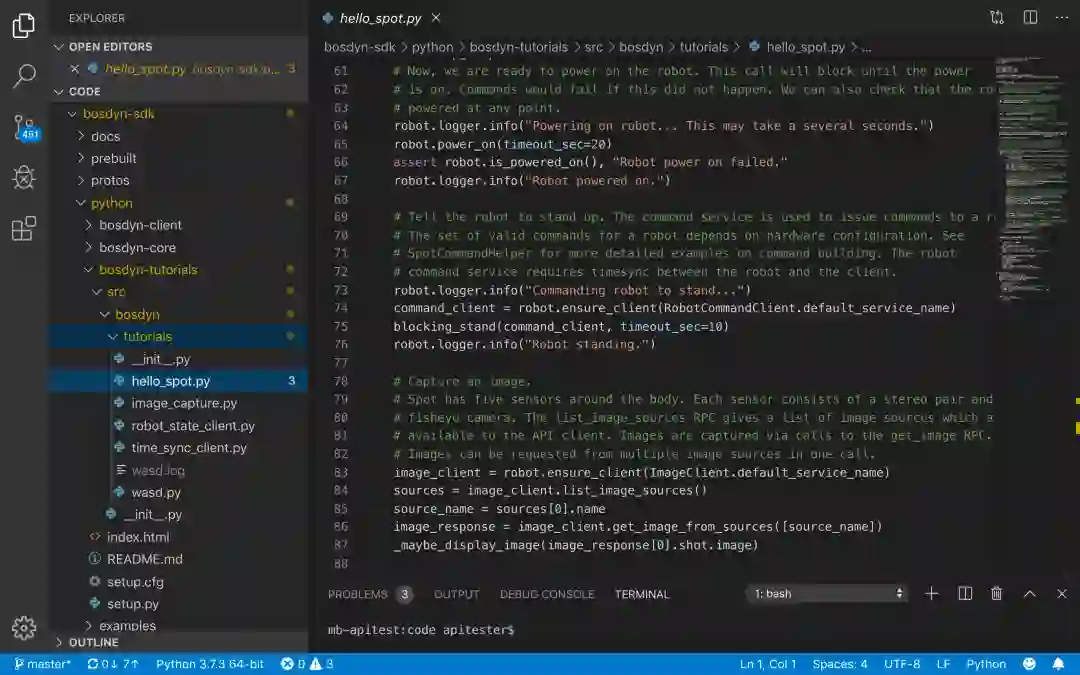Viewport: 1080px width, 675px height.
Task: Open Source Control view with 461 badge
Action: point(25,128)
